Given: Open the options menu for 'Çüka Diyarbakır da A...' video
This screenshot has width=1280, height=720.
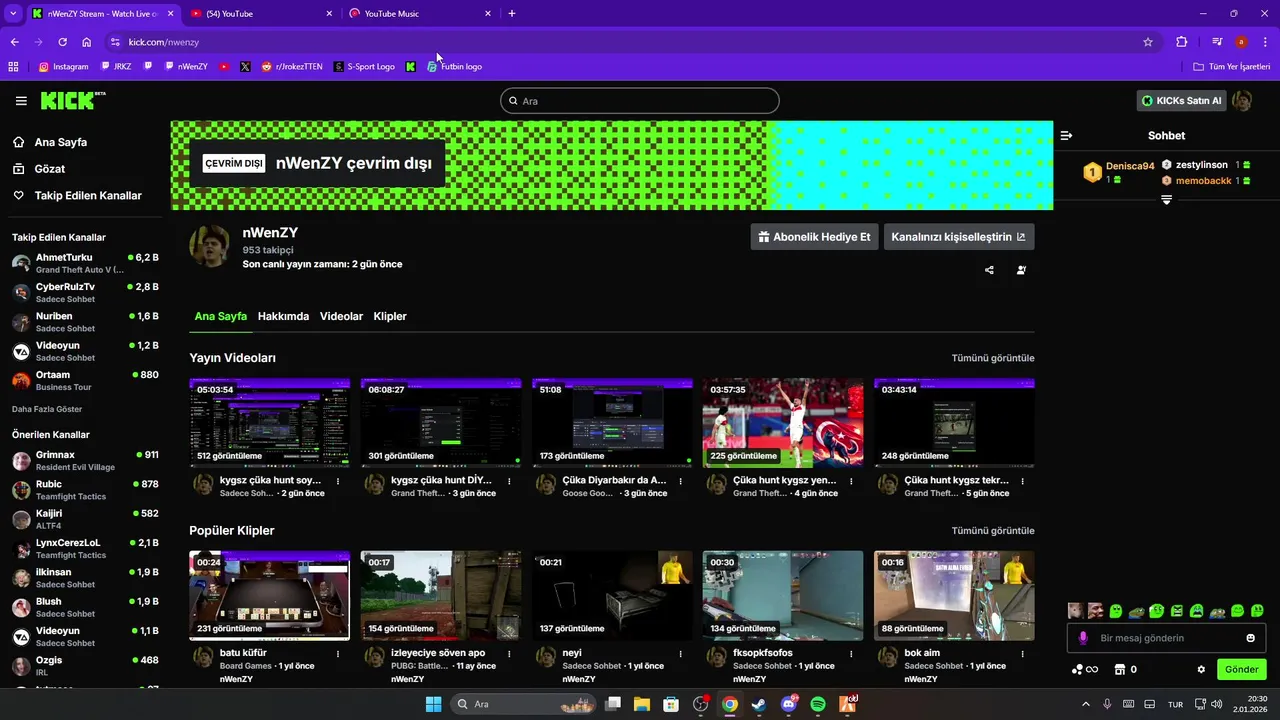Looking at the screenshot, I should 681,481.
